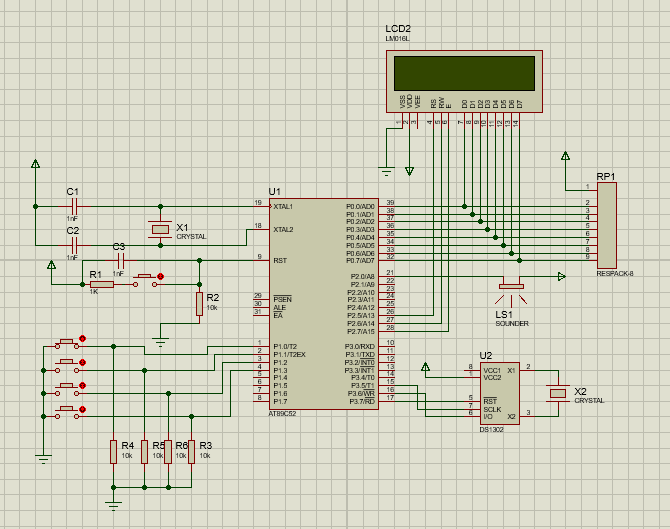Select capacitor C2 symbol

tap(74, 245)
